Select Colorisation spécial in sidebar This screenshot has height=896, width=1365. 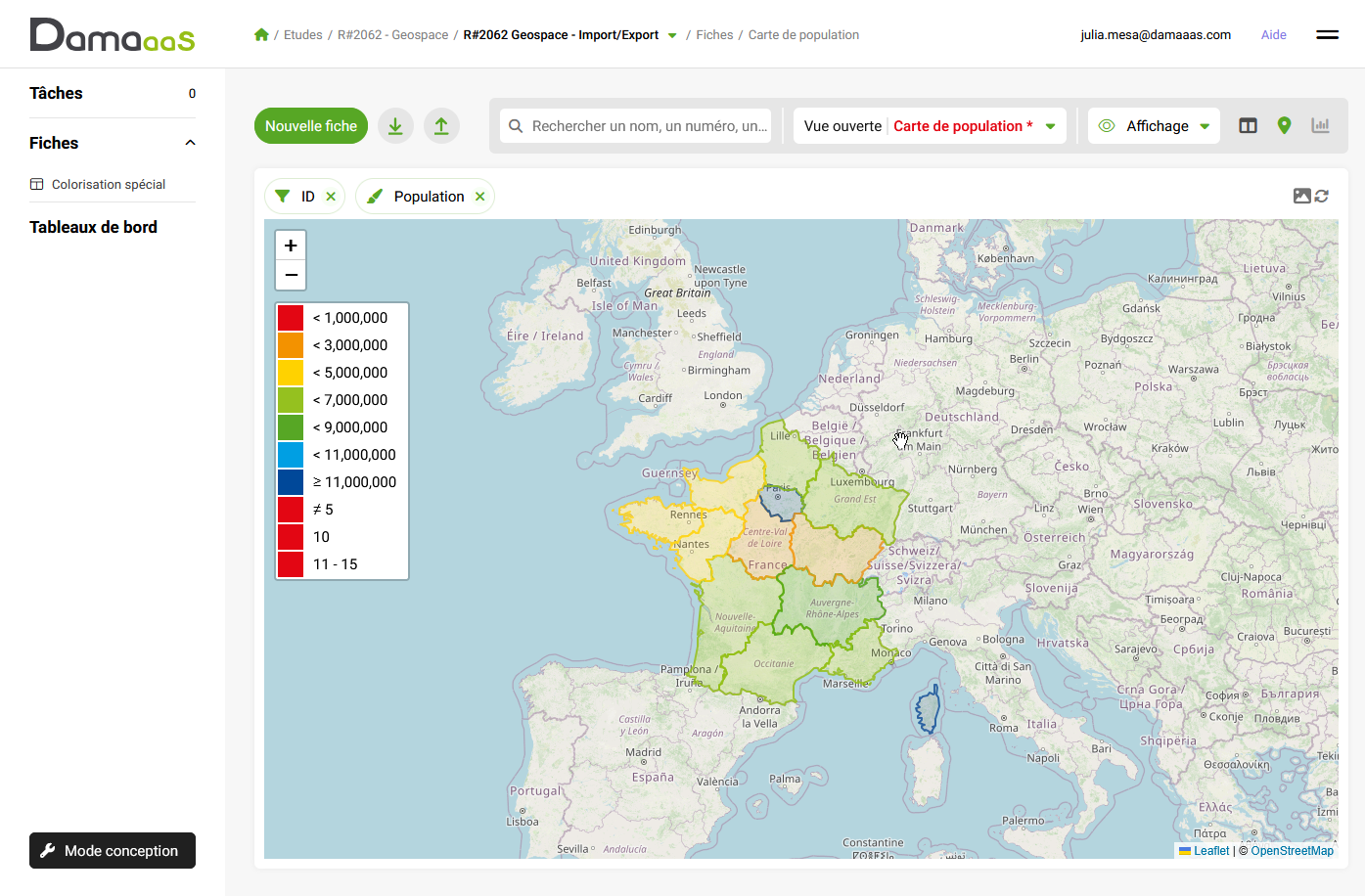click(x=108, y=184)
